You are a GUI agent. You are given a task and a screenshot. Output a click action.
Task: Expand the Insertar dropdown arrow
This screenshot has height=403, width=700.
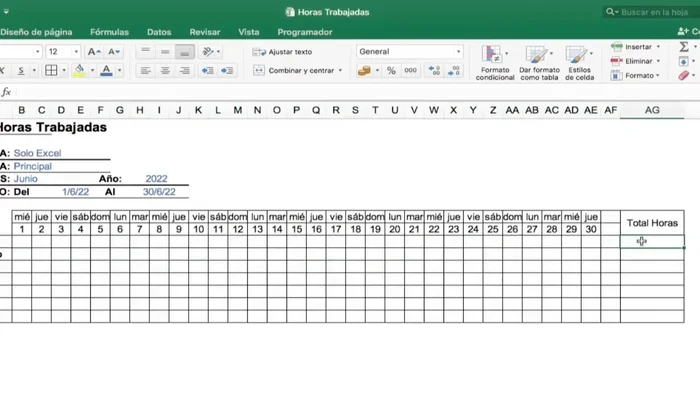click(658, 46)
